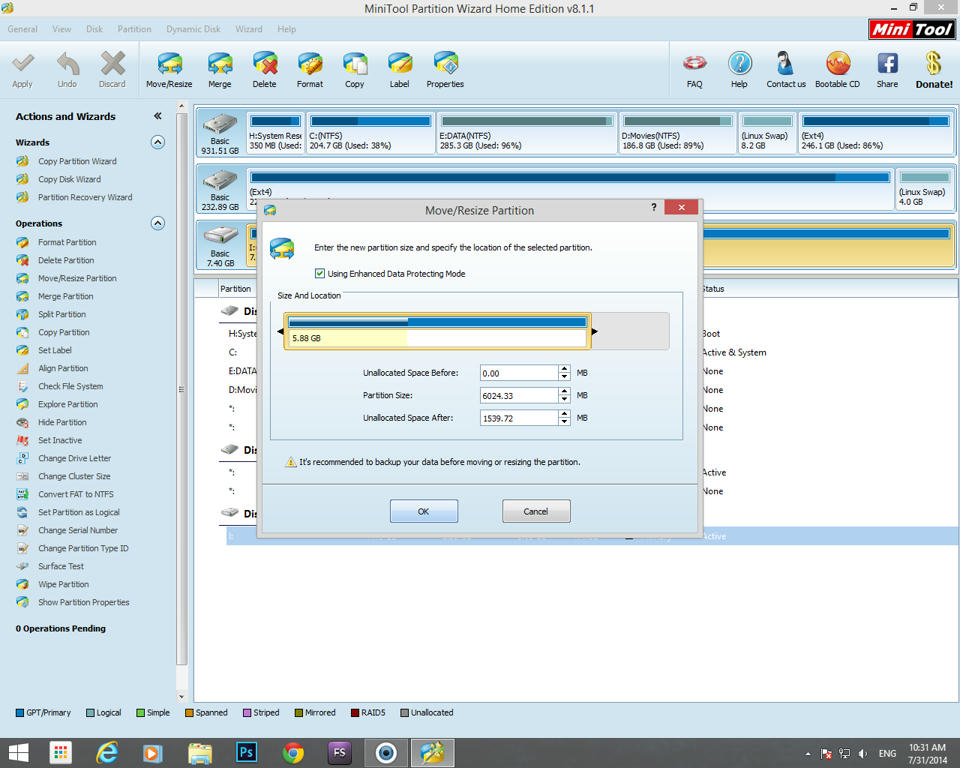The width and height of the screenshot is (960, 768).
Task: Click the Donate dollar icon
Action: click(933, 65)
